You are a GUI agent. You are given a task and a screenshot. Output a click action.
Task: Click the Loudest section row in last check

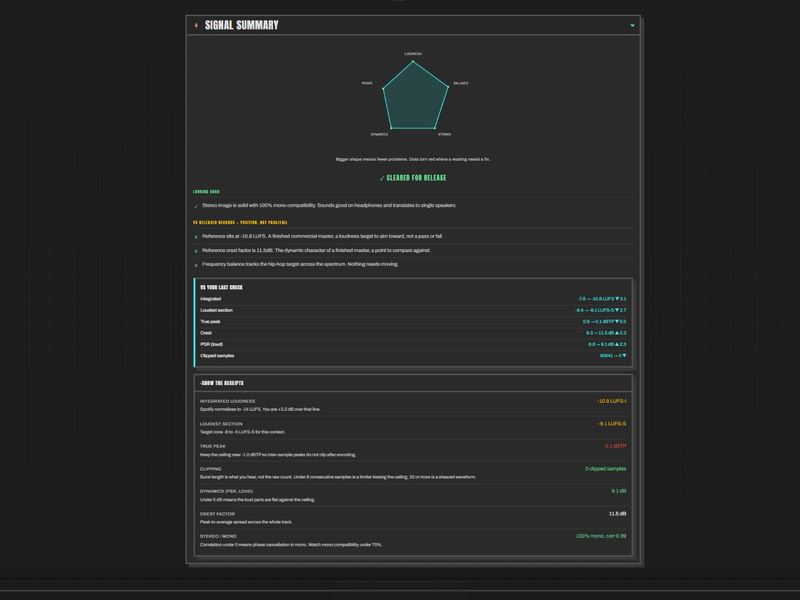pyautogui.click(x=413, y=310)
